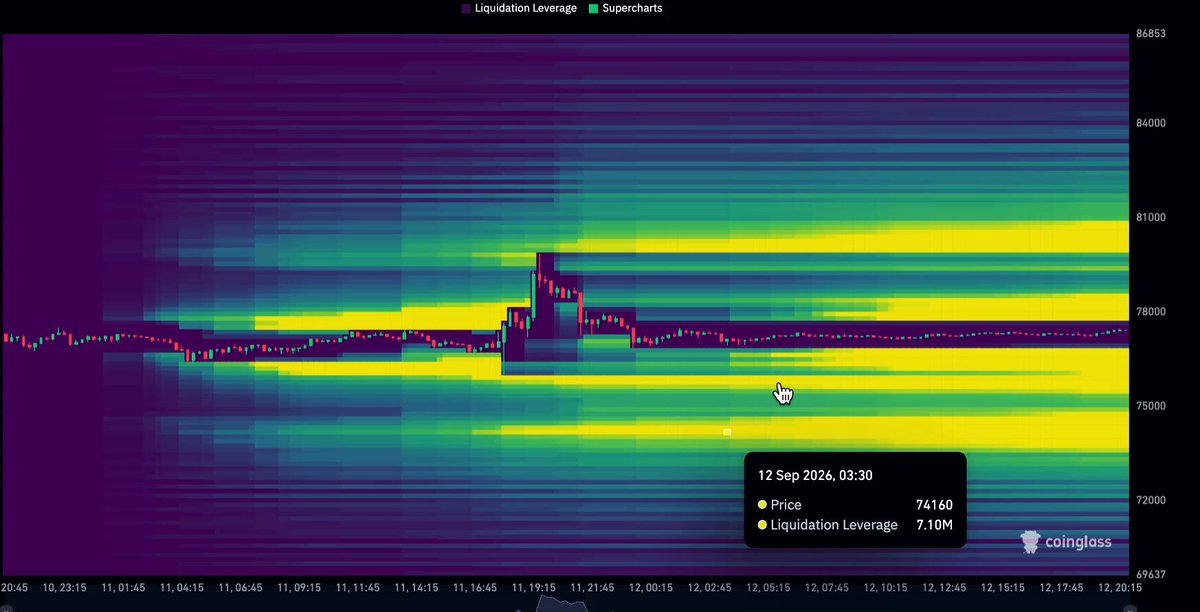Click the tooltip's Liquidation Leverage row label
Screen dimensions: 1200x612
834,525
